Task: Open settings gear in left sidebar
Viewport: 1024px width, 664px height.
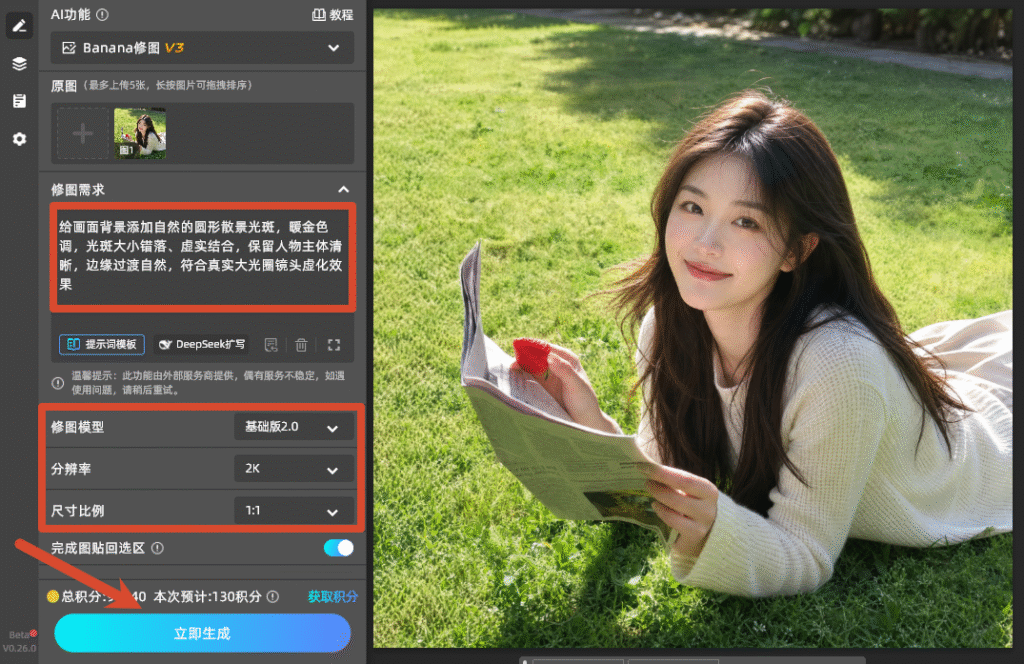Action: pyautogui.click(x=19, y=139)
